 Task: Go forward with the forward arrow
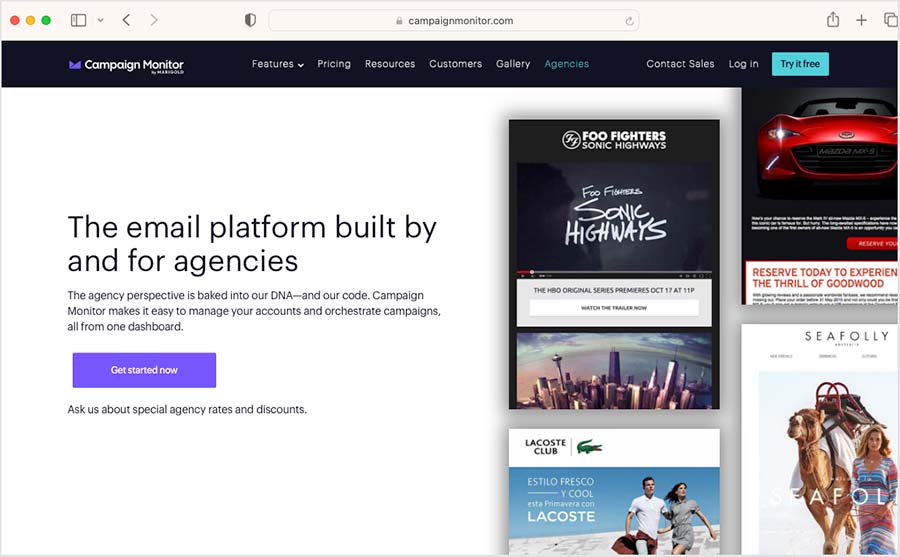[153, 21]
